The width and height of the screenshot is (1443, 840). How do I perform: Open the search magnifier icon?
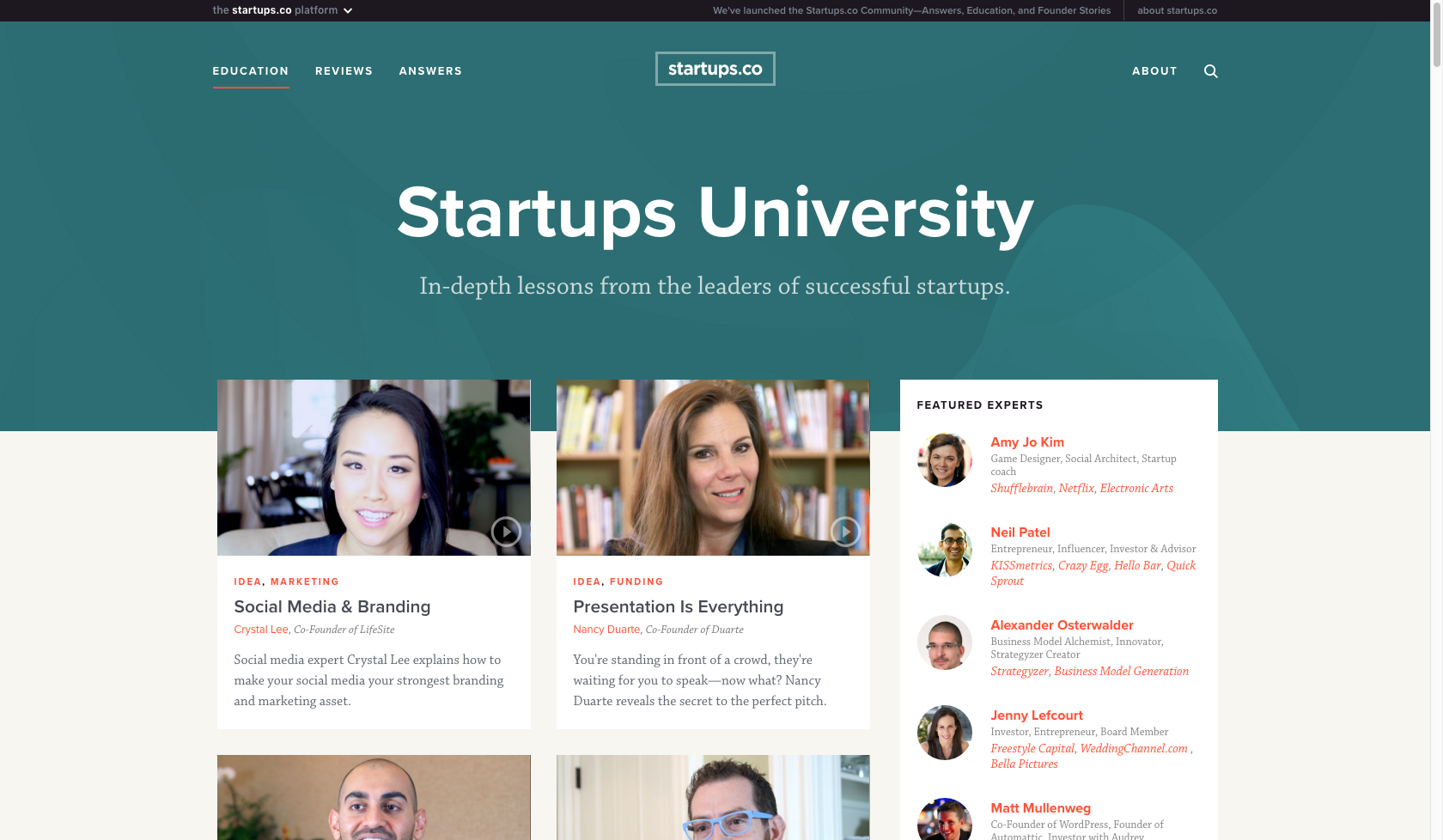[x=1210, y=71]
